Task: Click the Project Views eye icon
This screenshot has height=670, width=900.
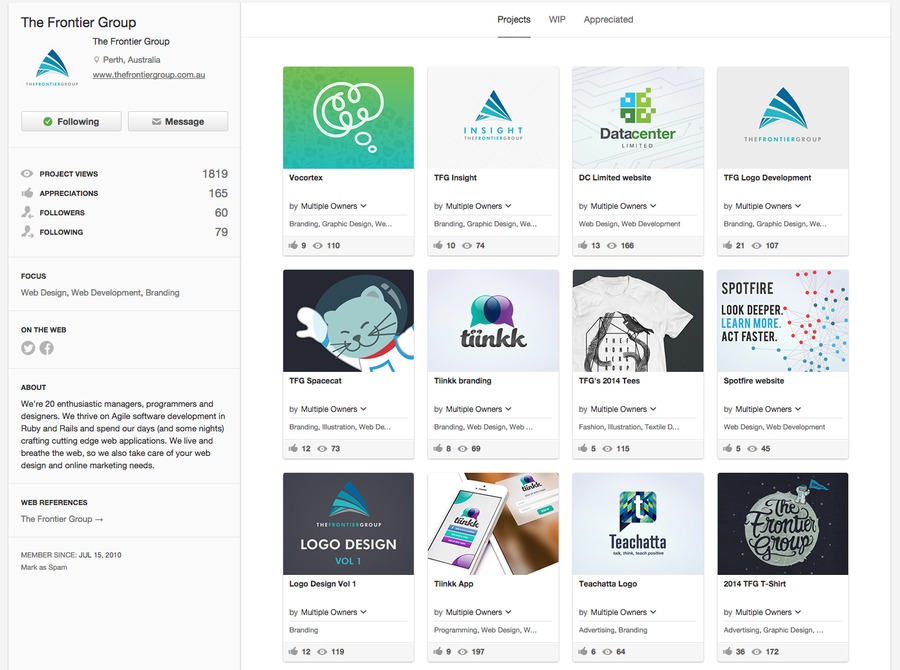Action: 27,173
